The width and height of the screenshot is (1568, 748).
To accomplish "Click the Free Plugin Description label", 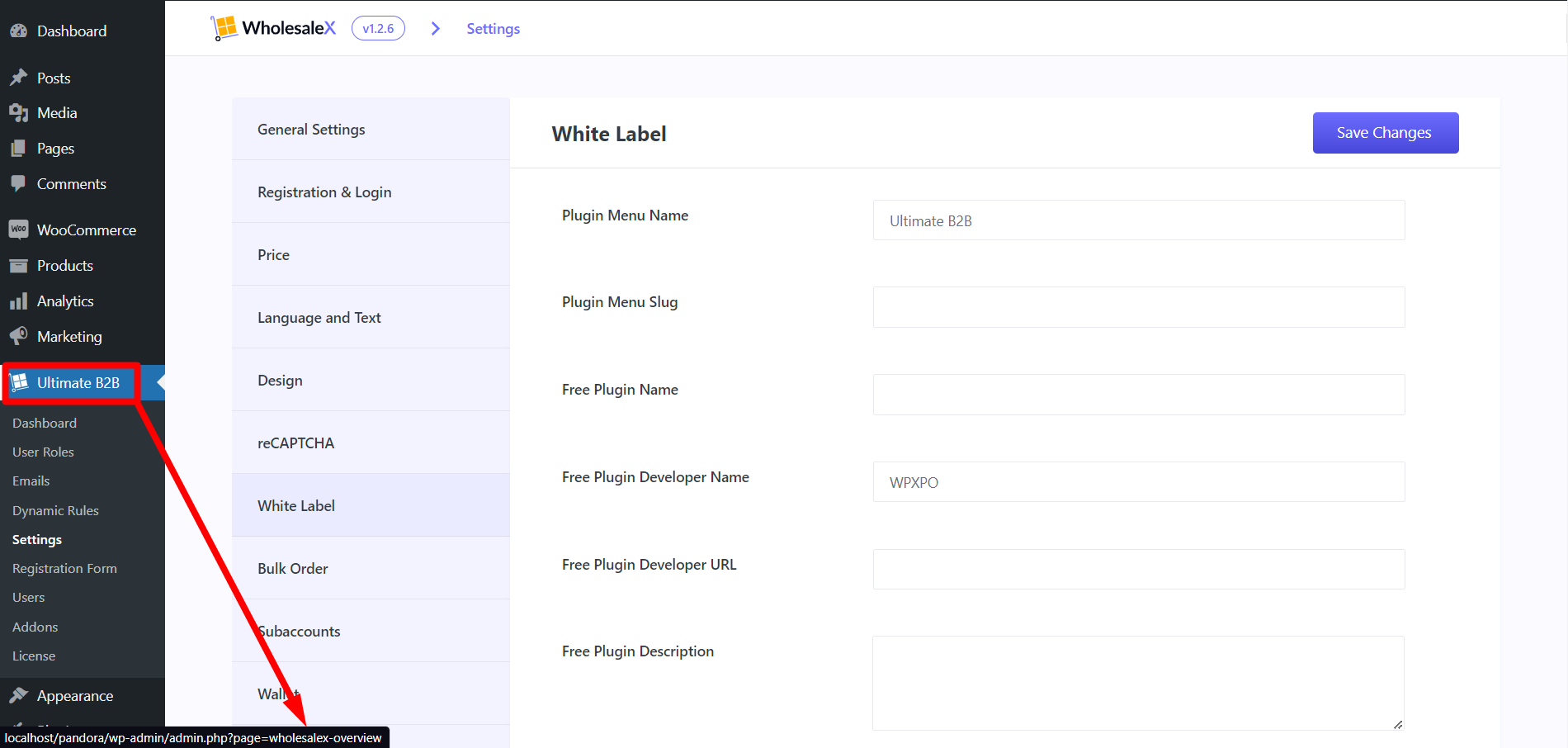I will tap(638, 651).
